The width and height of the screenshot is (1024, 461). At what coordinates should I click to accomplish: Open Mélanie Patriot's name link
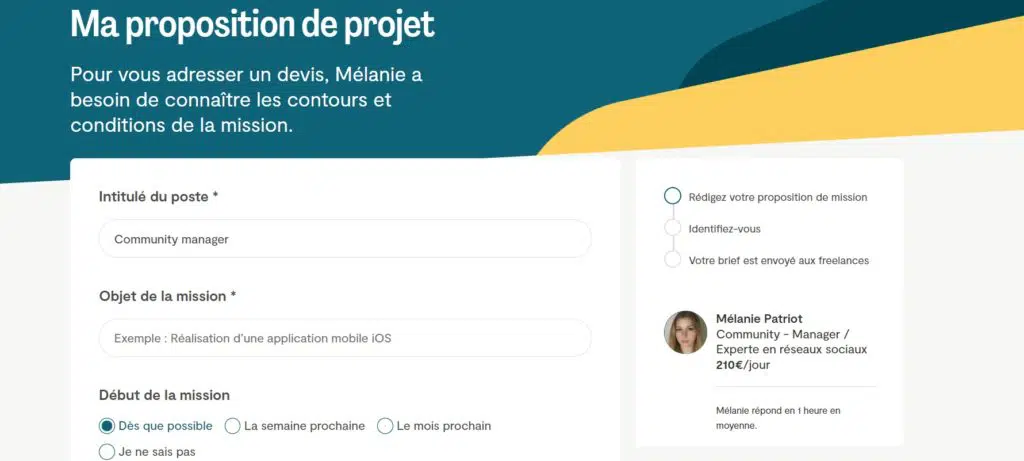tap(759, 318)
